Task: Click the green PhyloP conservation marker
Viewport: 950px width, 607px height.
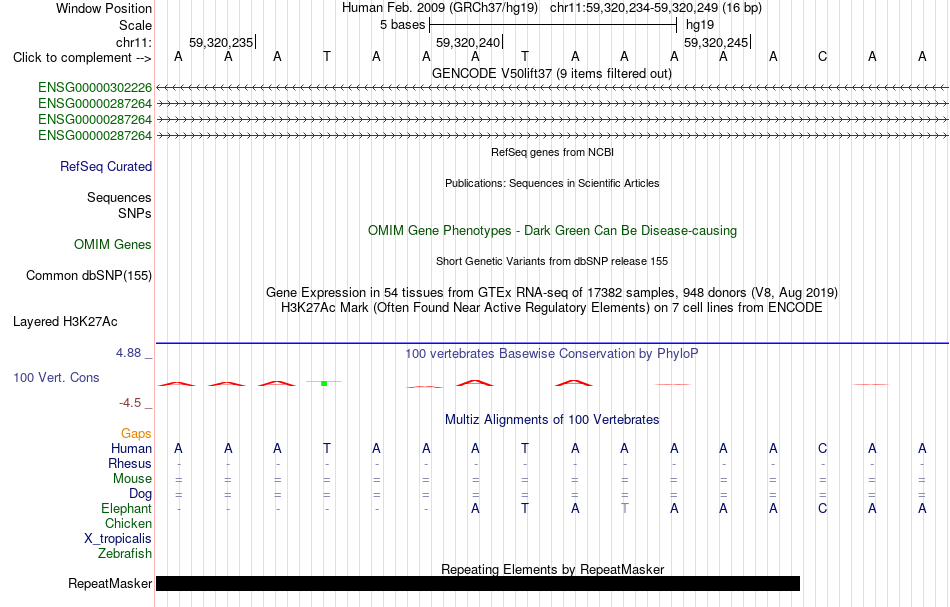Action: click(x=324, y=383)
